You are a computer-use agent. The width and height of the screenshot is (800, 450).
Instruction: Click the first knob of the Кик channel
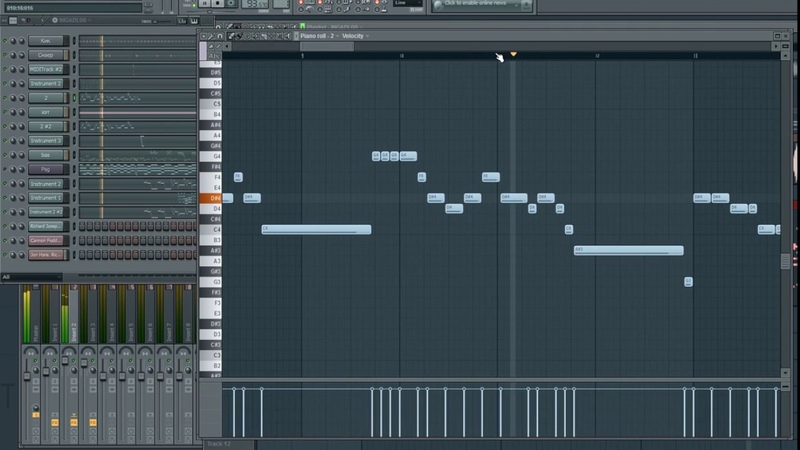coord(13,41)
